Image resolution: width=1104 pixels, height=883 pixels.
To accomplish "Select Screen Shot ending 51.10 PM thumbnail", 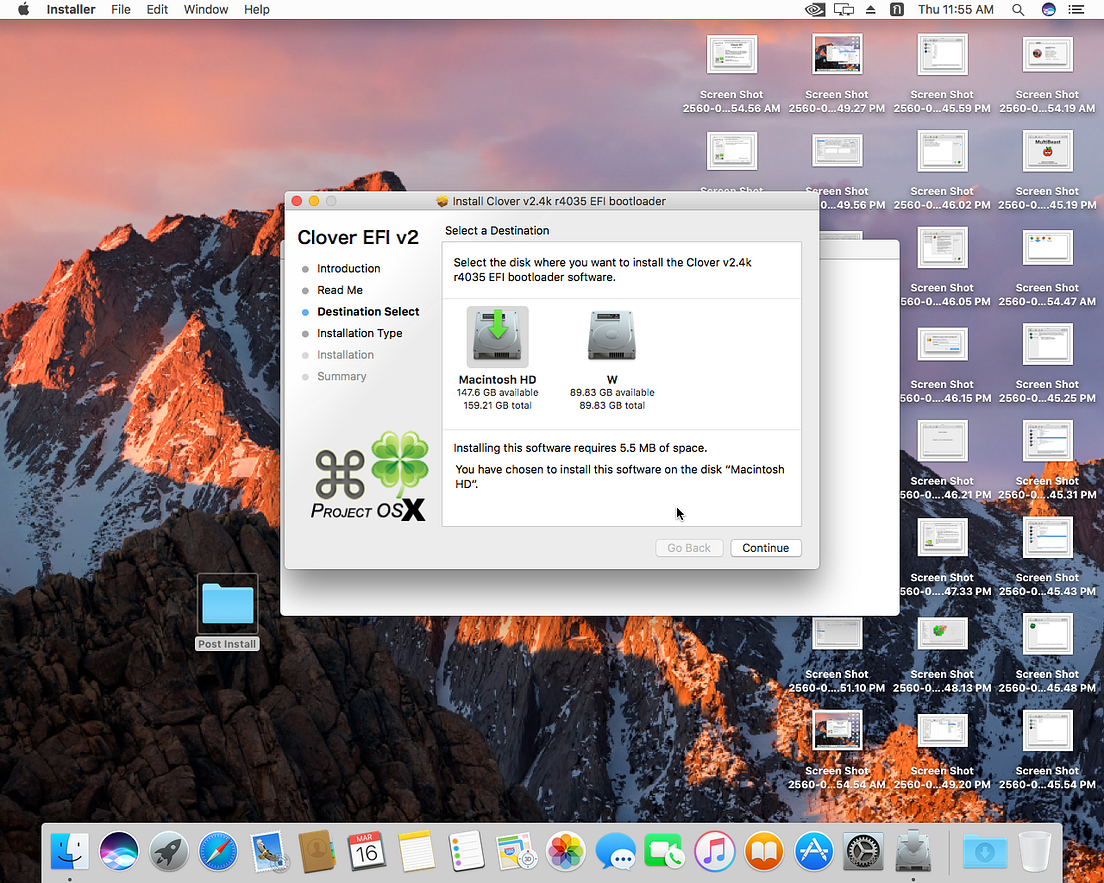I will point(837,633).
